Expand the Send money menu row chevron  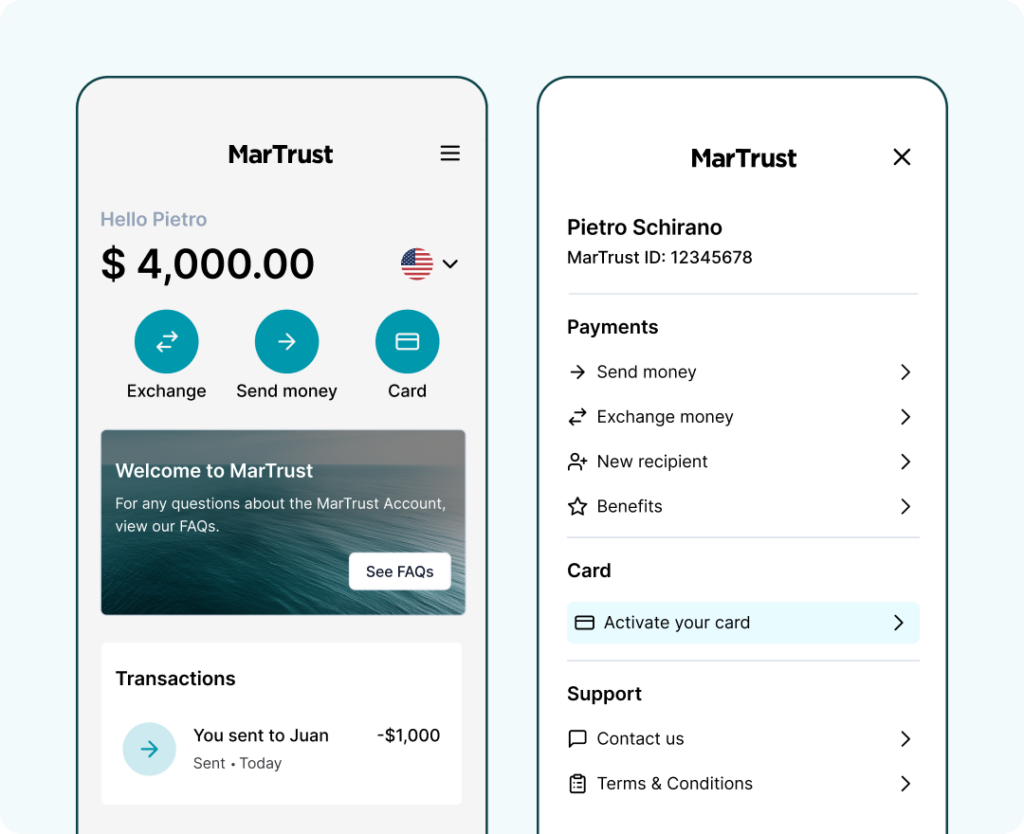(x=905, y=372)
